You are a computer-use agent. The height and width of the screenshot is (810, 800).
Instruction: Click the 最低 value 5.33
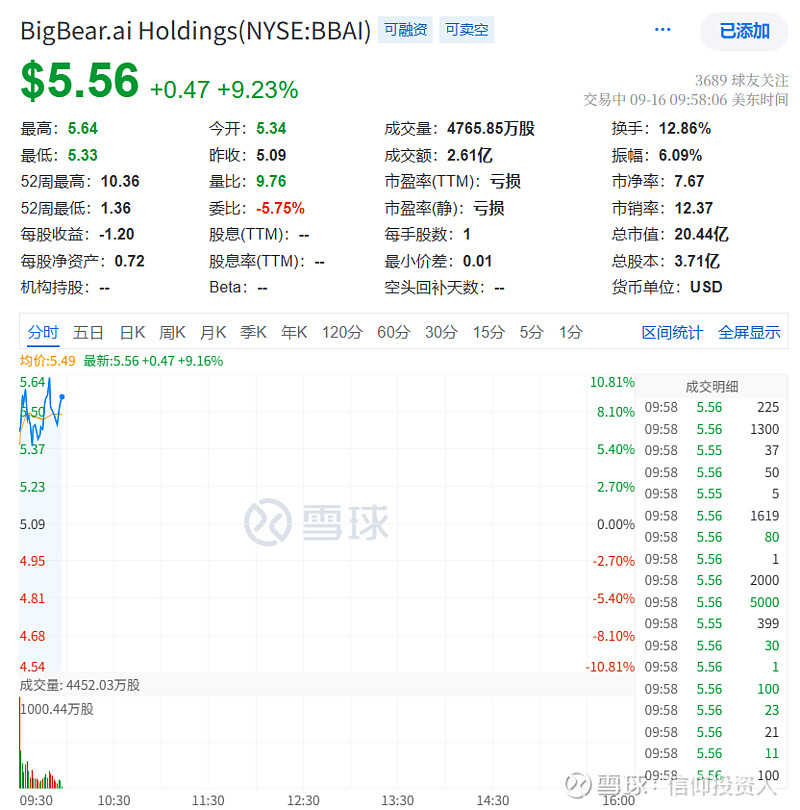[x=83, y=155]
